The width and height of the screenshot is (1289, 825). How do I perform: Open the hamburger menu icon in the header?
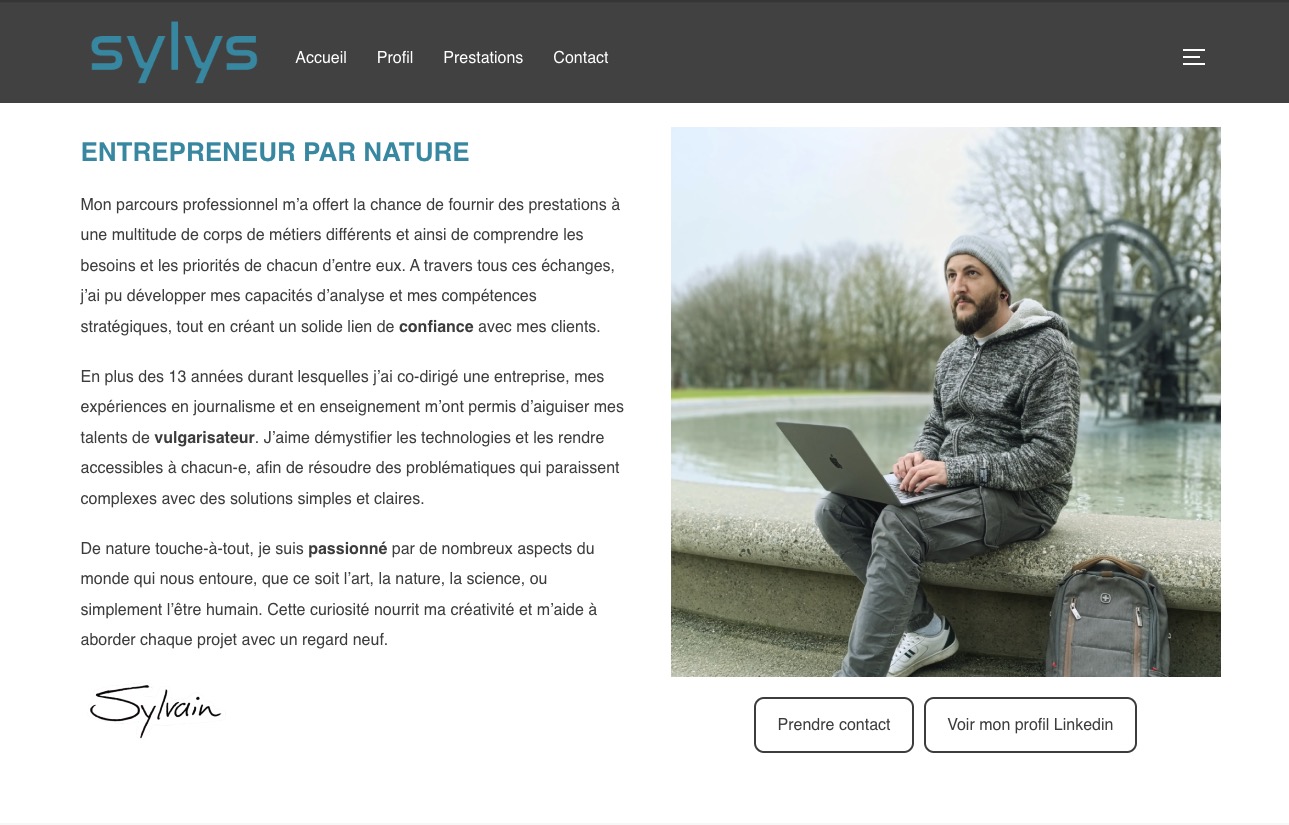click(x=1194, y=57)
